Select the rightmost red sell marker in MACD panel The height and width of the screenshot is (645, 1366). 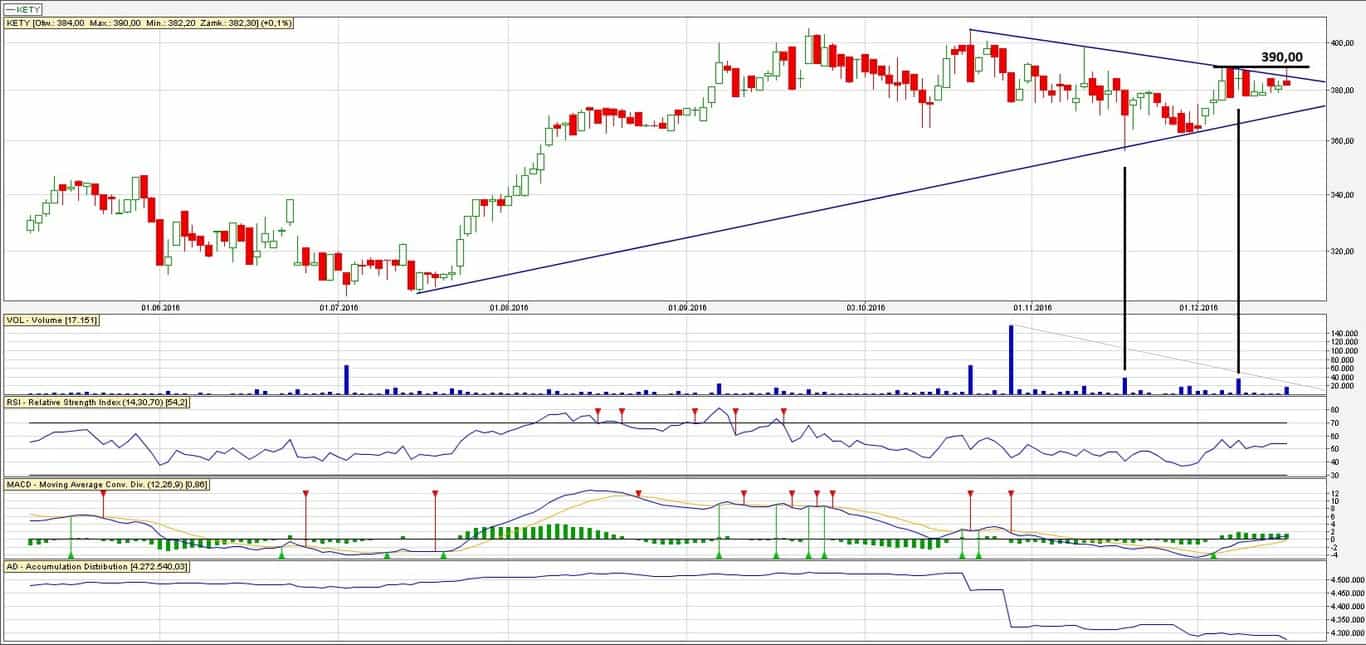(1011, 493)
